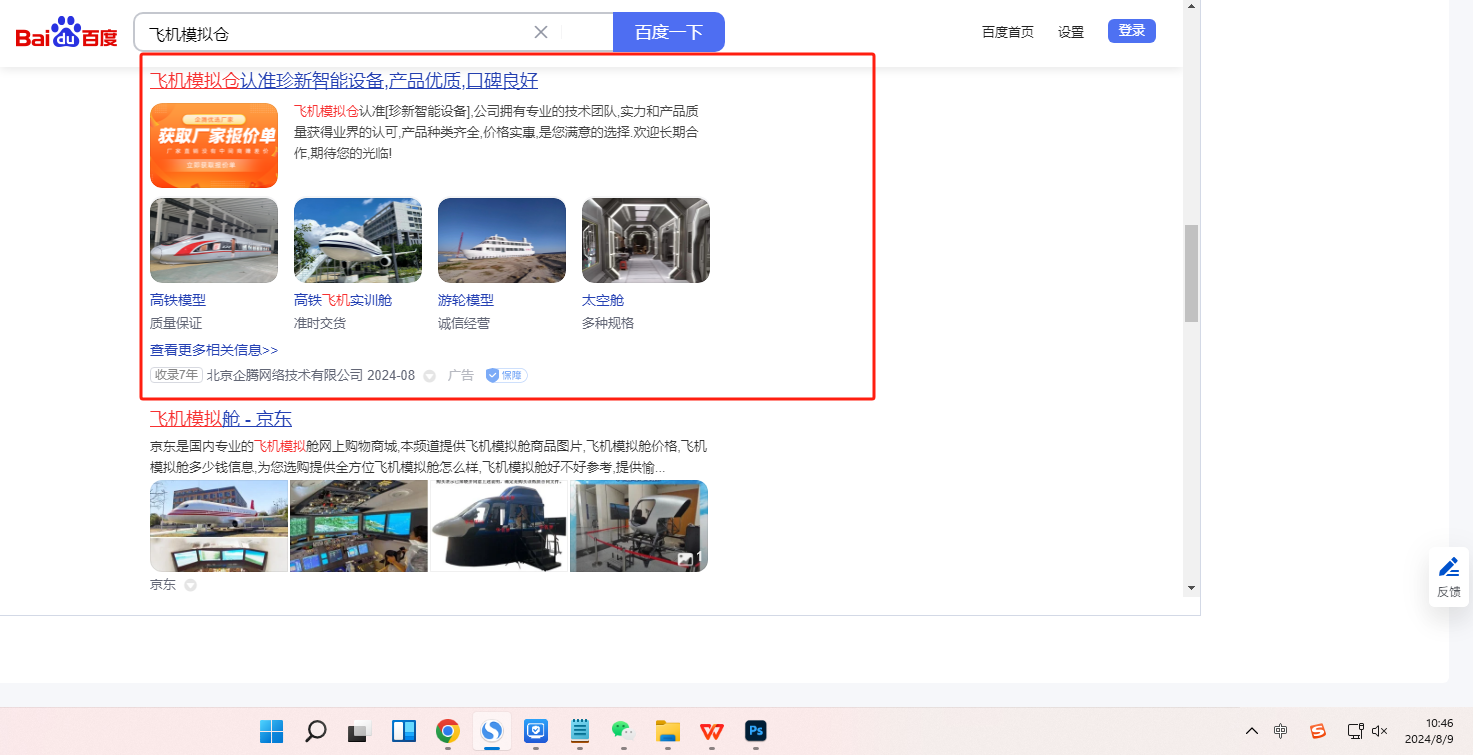Image resolution: width=1473 pixels, height=755 pixels.
Task: Open the 设置 menu
Action: 1071,32
